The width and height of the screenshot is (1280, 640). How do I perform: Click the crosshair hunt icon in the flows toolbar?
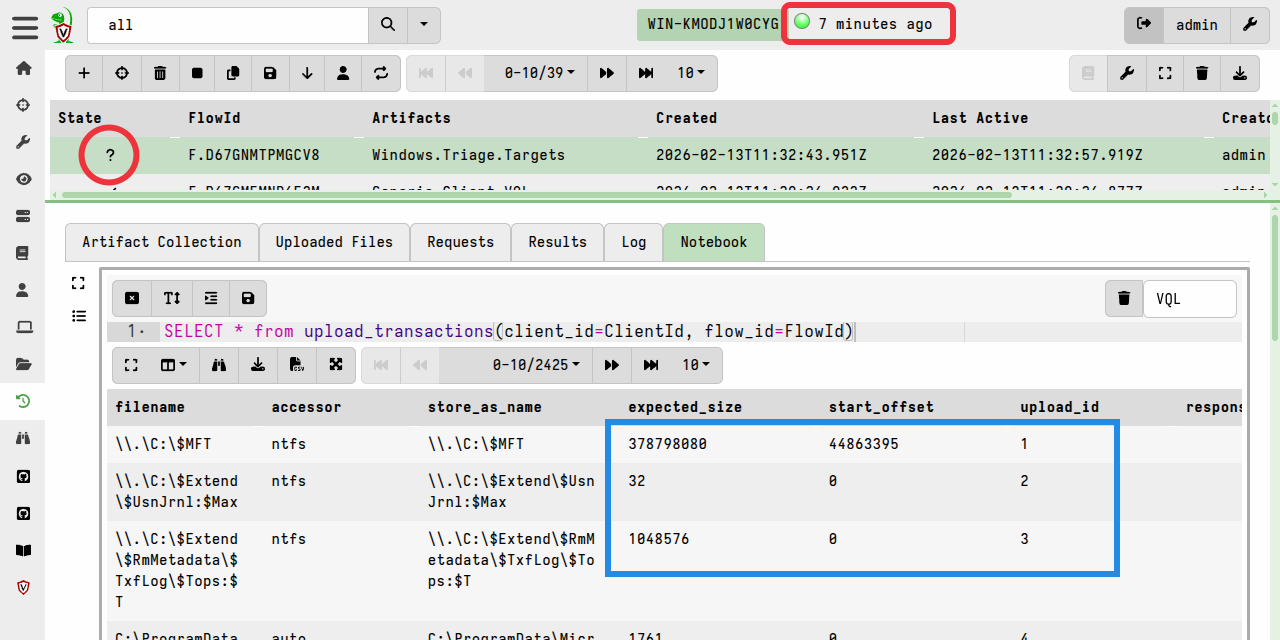coord(122,73)
